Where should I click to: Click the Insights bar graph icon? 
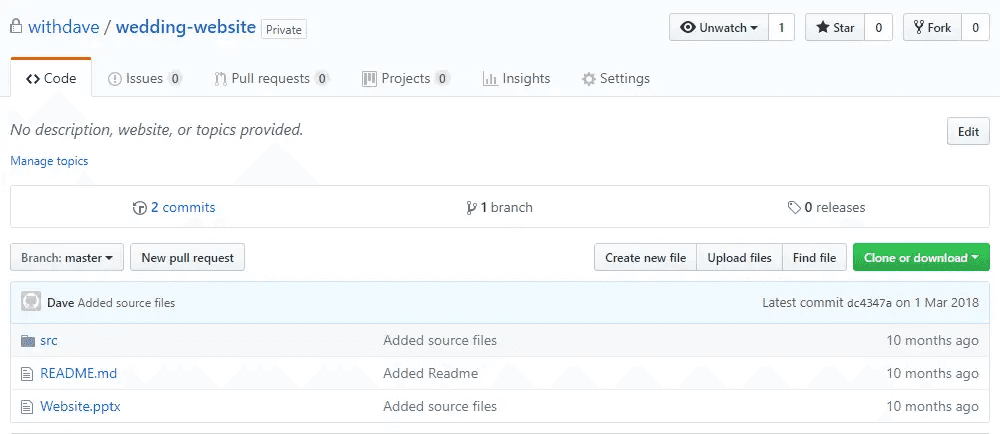click(490, 79)
